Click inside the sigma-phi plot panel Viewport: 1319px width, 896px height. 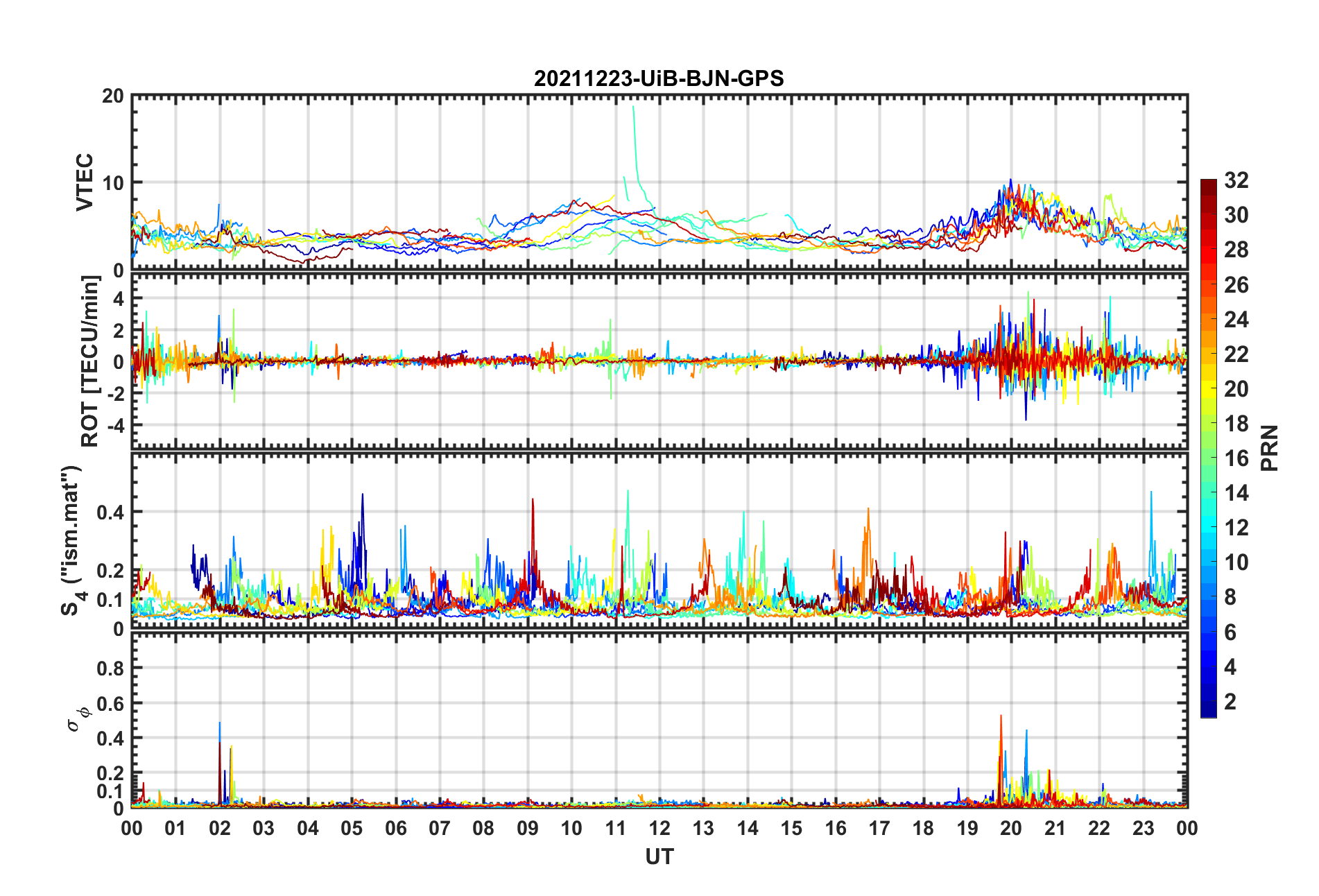659,721
